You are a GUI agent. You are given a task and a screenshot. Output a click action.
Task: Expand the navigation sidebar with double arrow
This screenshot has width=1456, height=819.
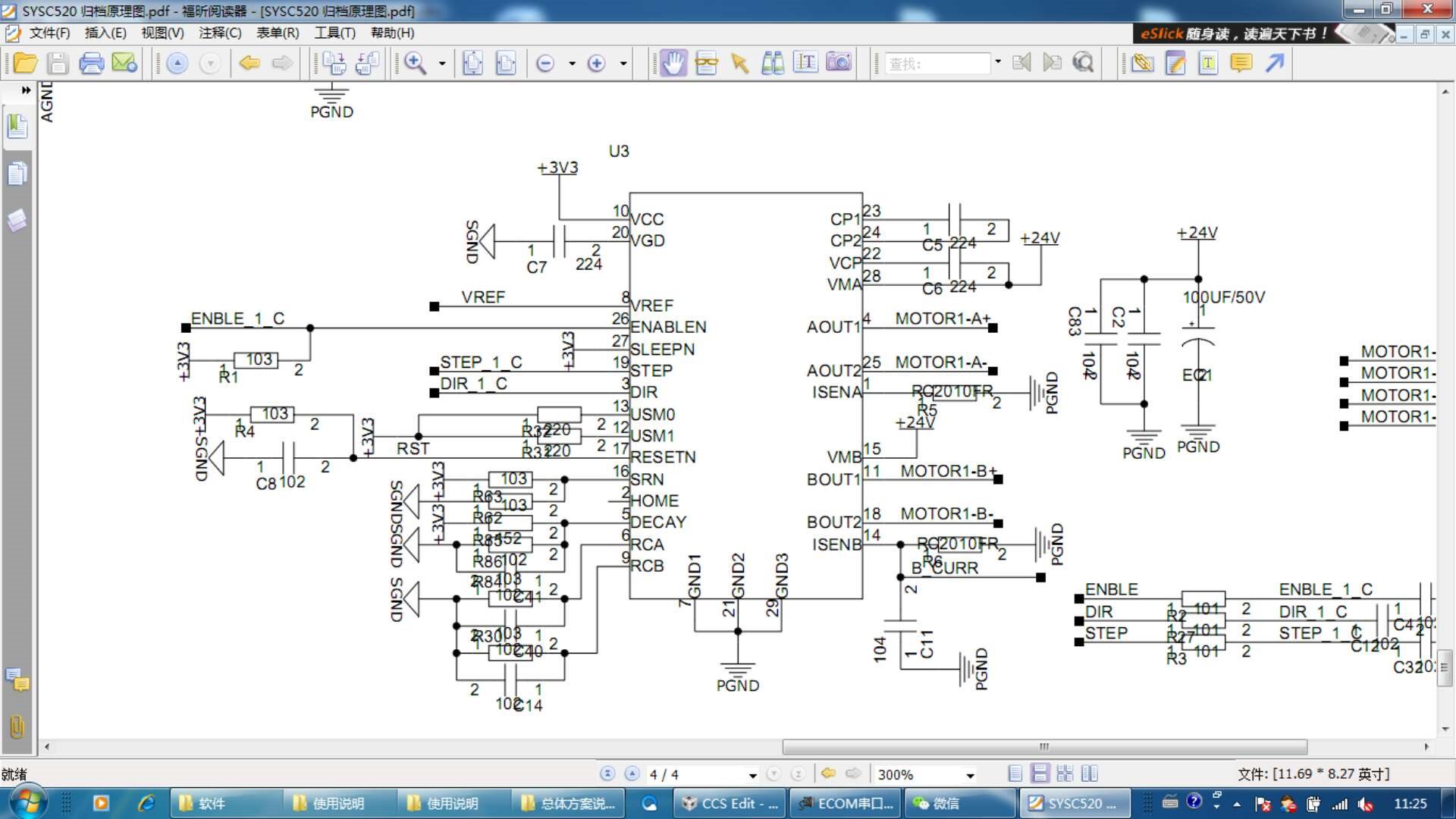pos(27,89)
